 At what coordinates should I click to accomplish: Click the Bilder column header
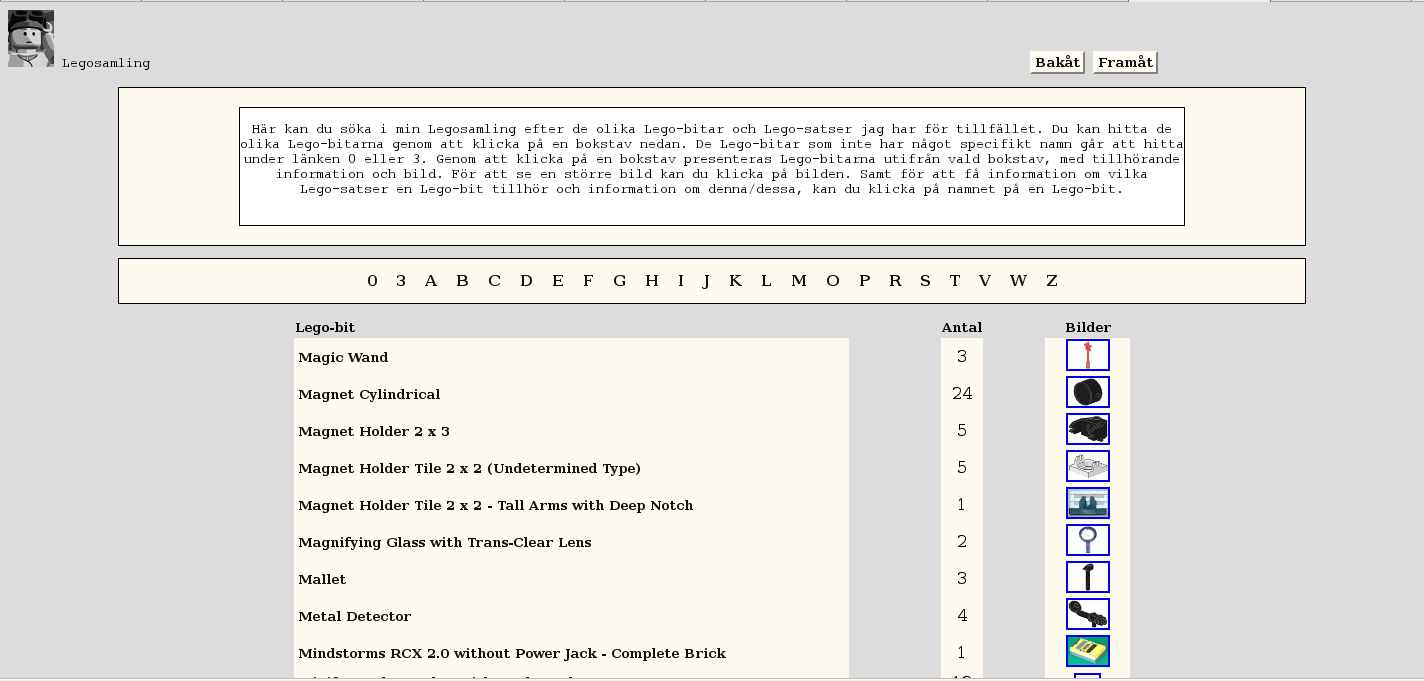click(x=1088, y=327)
